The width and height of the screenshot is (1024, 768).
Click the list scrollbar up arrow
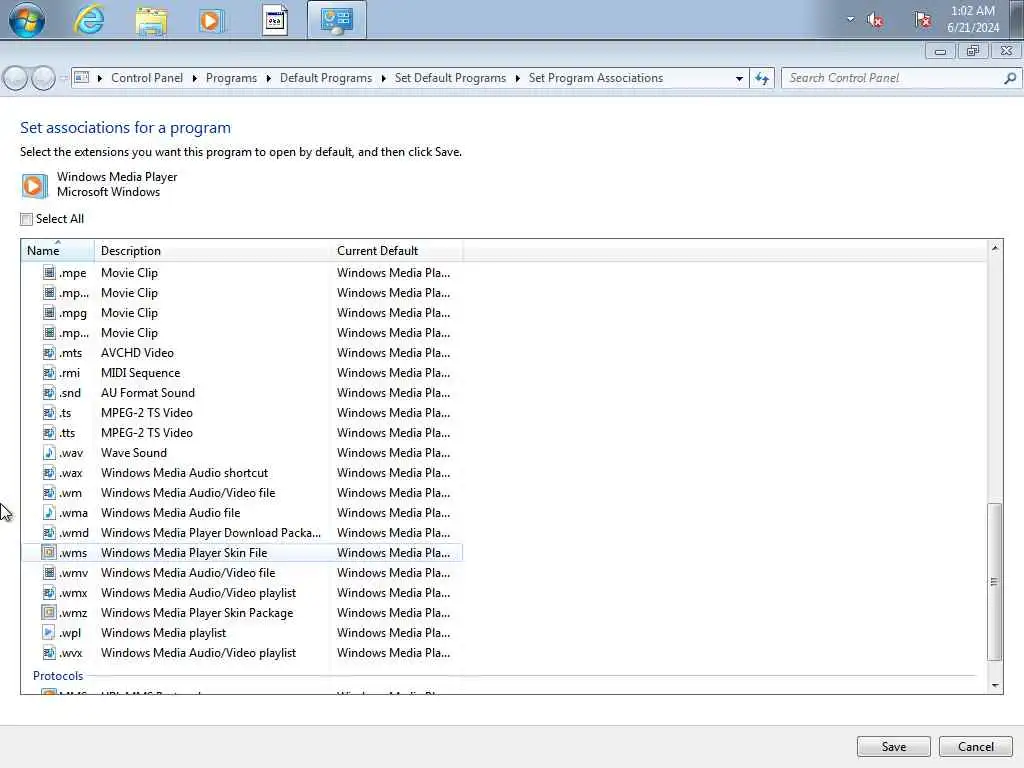coord(995,248)
